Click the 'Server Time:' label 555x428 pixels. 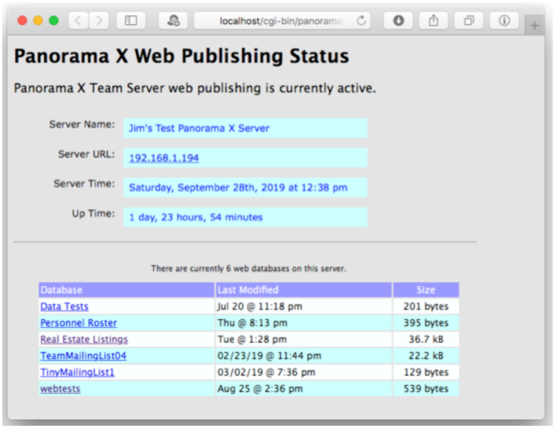tap(84, 183)
